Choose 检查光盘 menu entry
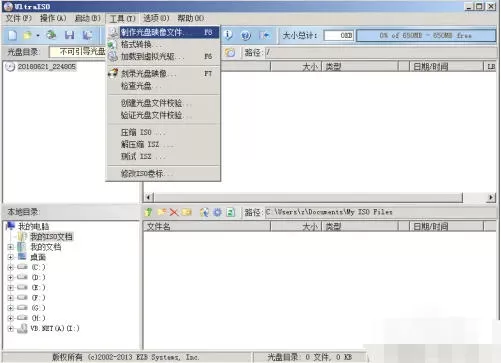Image resolution: width=501 pixels, height=363 pixels. (x=163, y=86)
